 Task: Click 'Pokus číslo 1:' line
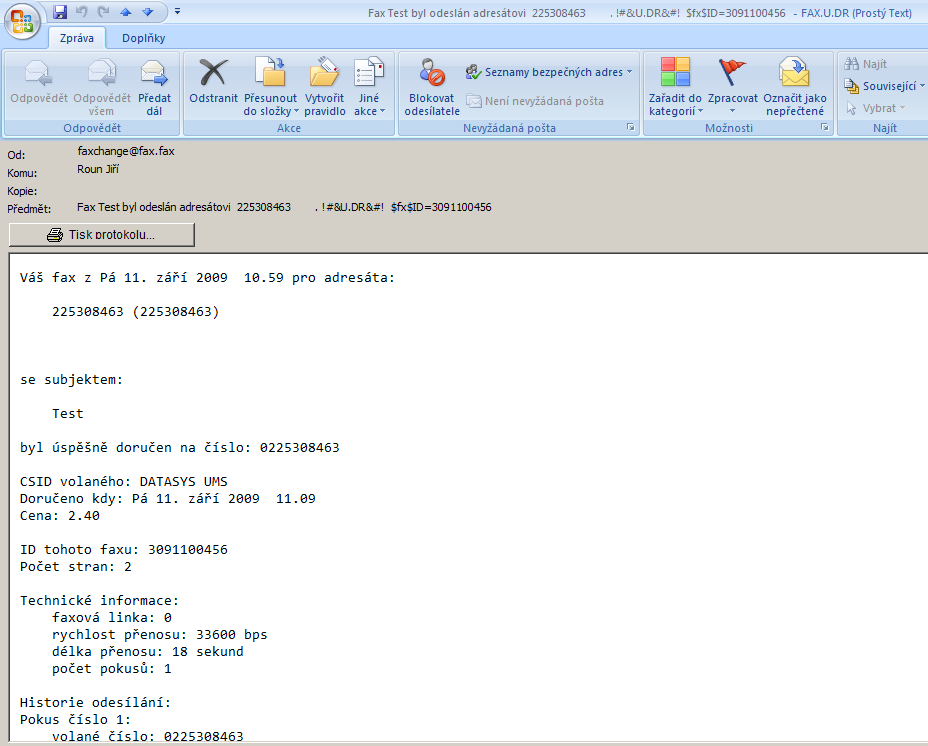[75, 720]
